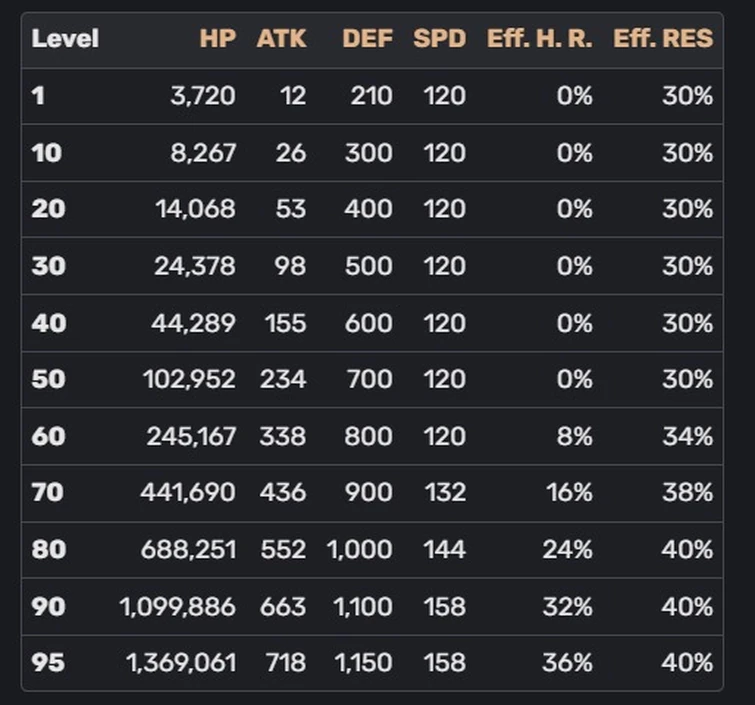Select the Level 50 row label
This screenshot has width=755, height=705.
click(x=48, y=379)
